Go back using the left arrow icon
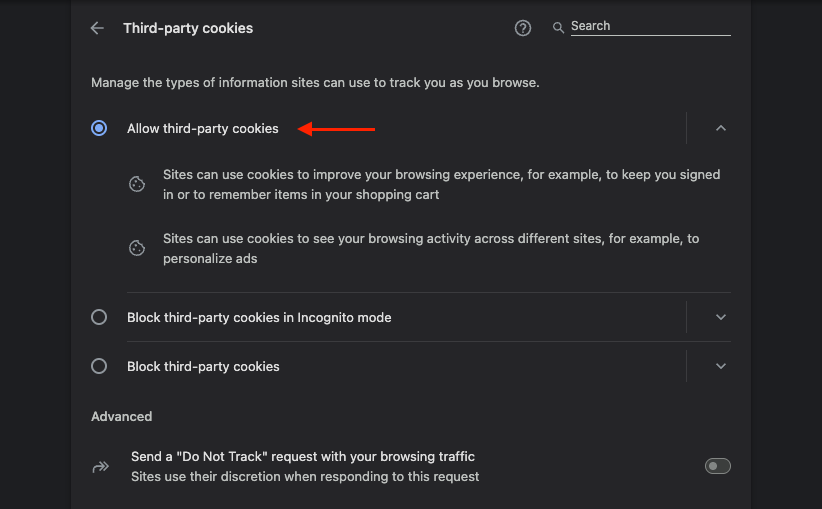This screenshot has height=509, width=822. point(98,28)
